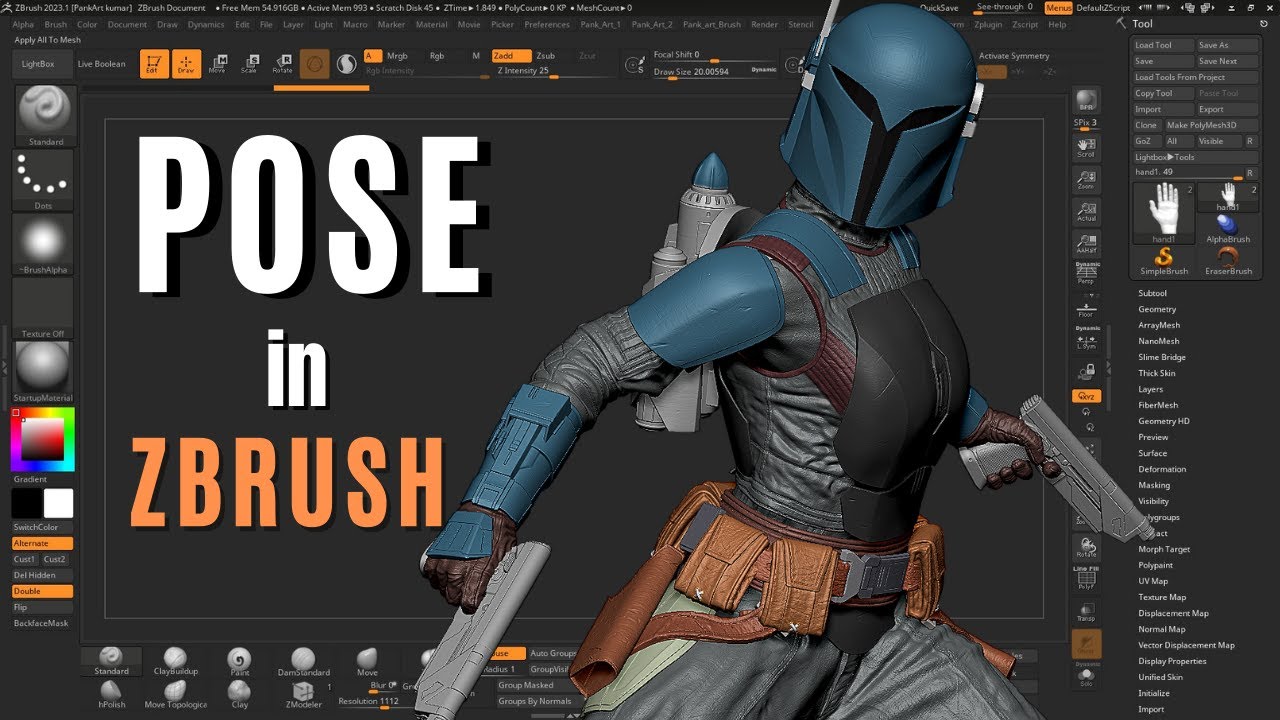Select ClayBuildup brush in bottom shelf
1280x720 pixels.
175,661
